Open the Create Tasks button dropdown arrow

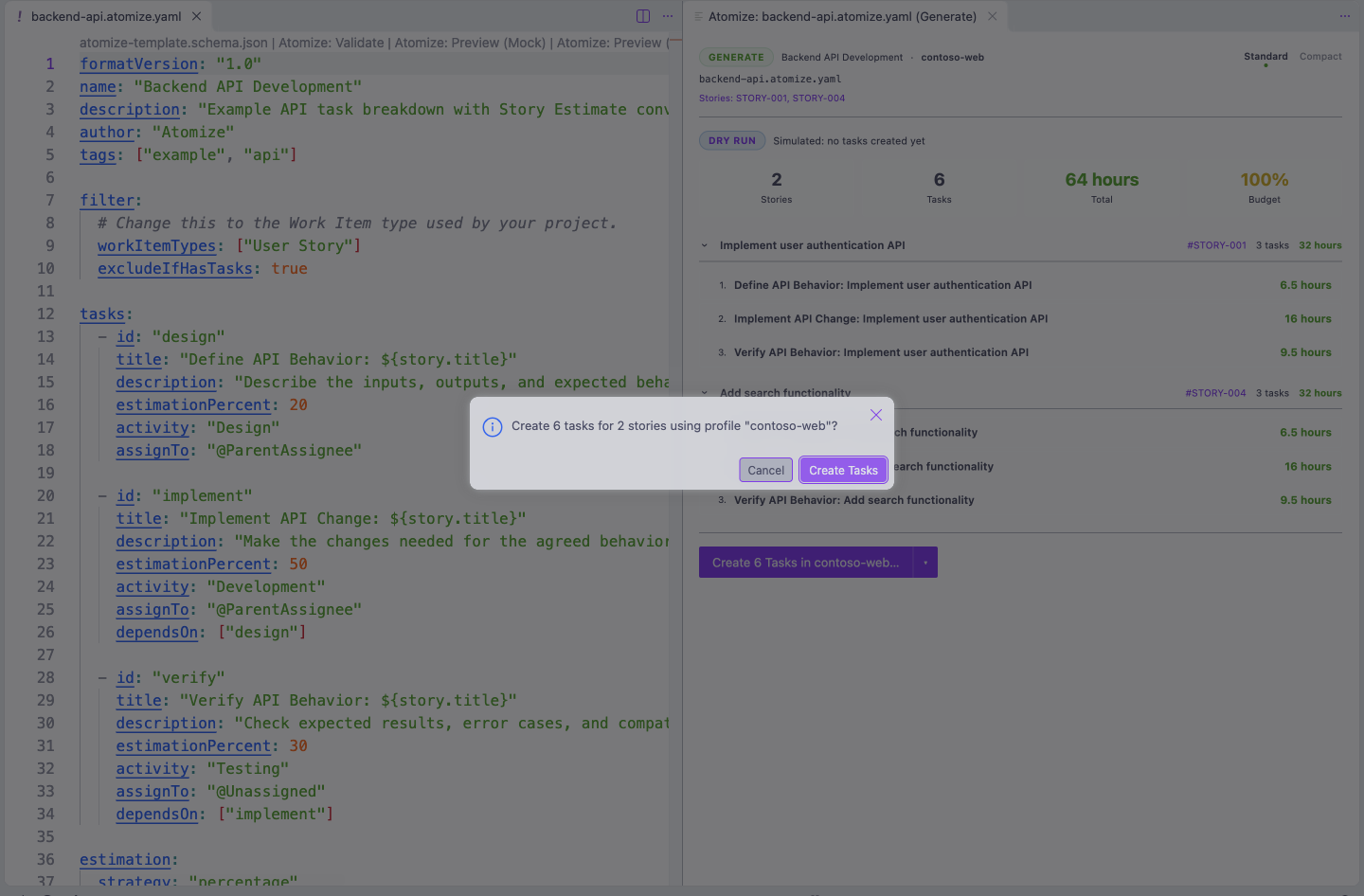pos(925,563)
